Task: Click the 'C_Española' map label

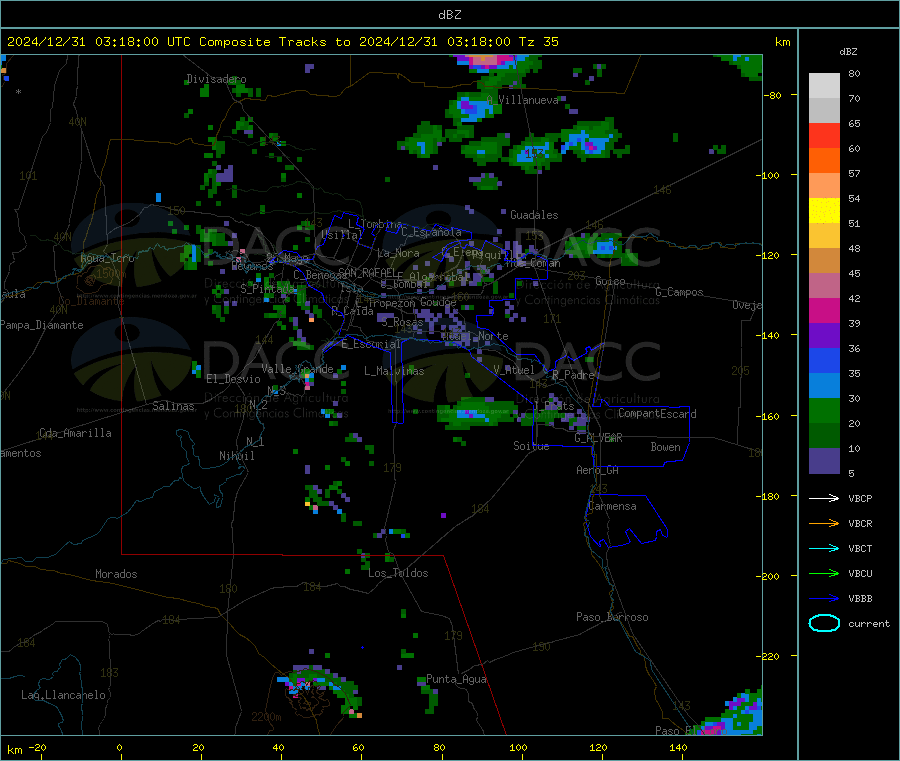Action: [431, 232]
